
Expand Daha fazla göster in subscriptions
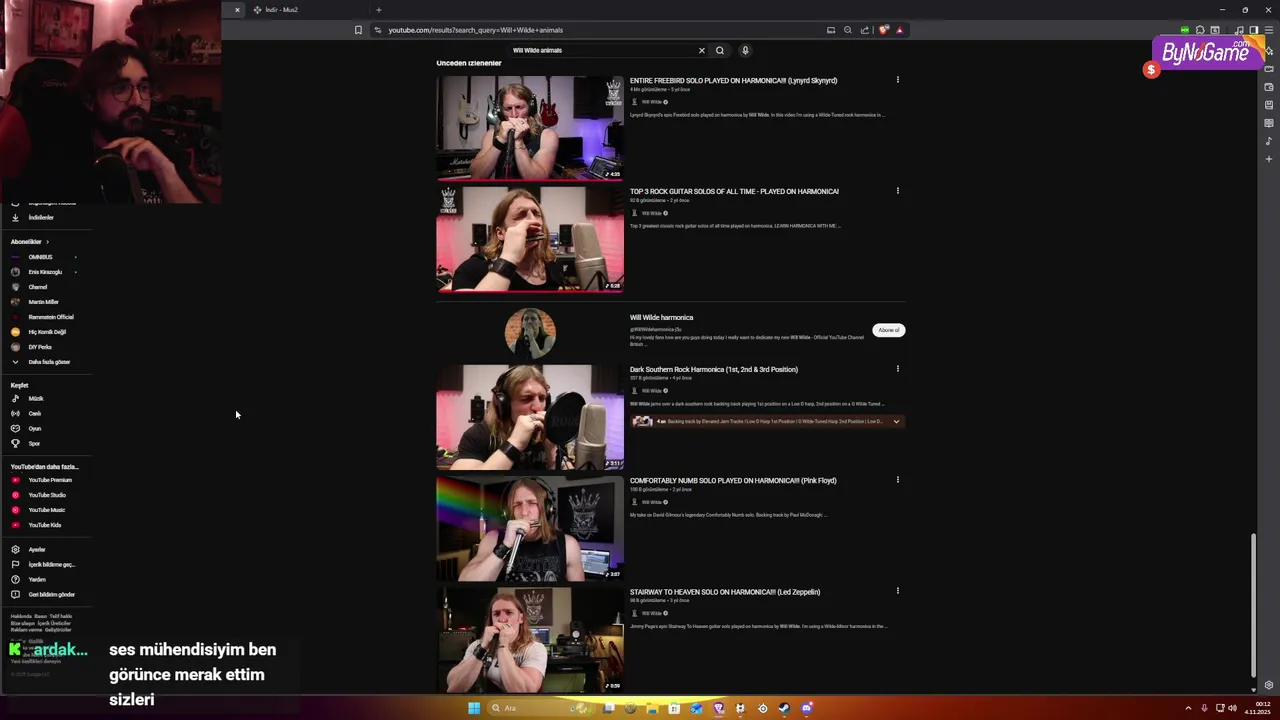tap(48, 362)
